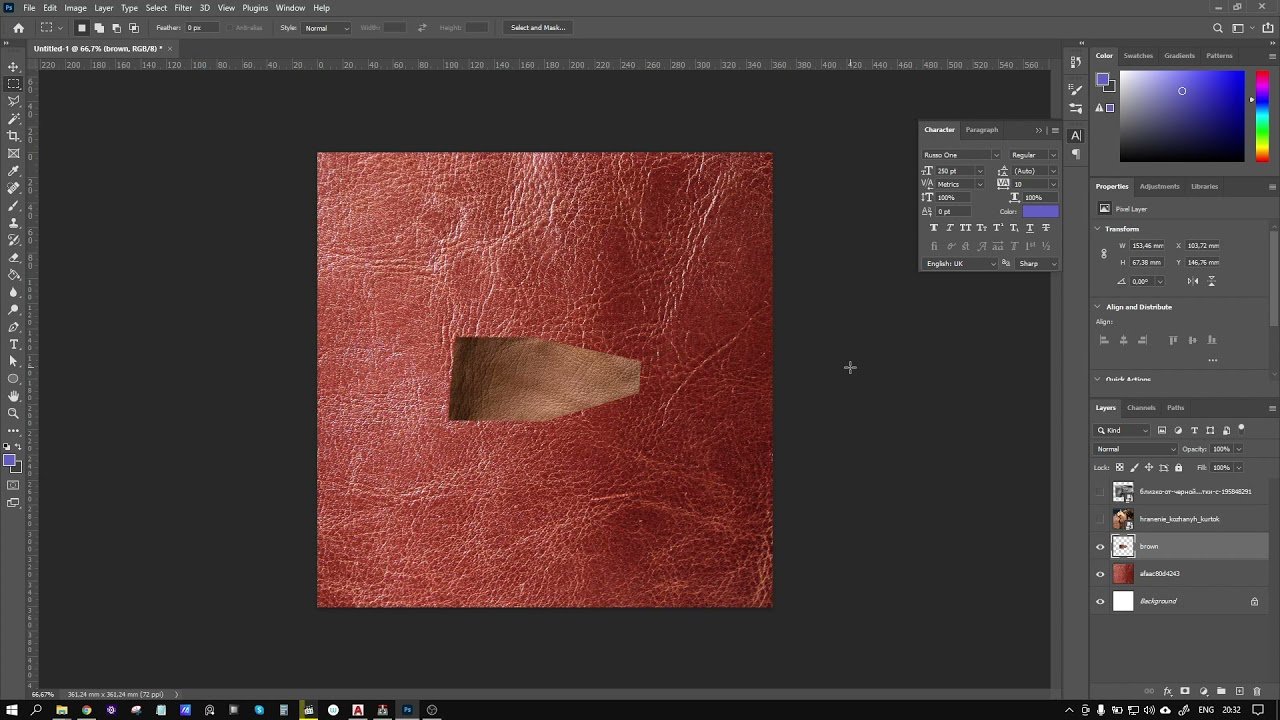This screenshot has width=1280, height=720.
Task: Show the hranenie_kozhanyh_kurtok layer
Action: [1100, 519]
